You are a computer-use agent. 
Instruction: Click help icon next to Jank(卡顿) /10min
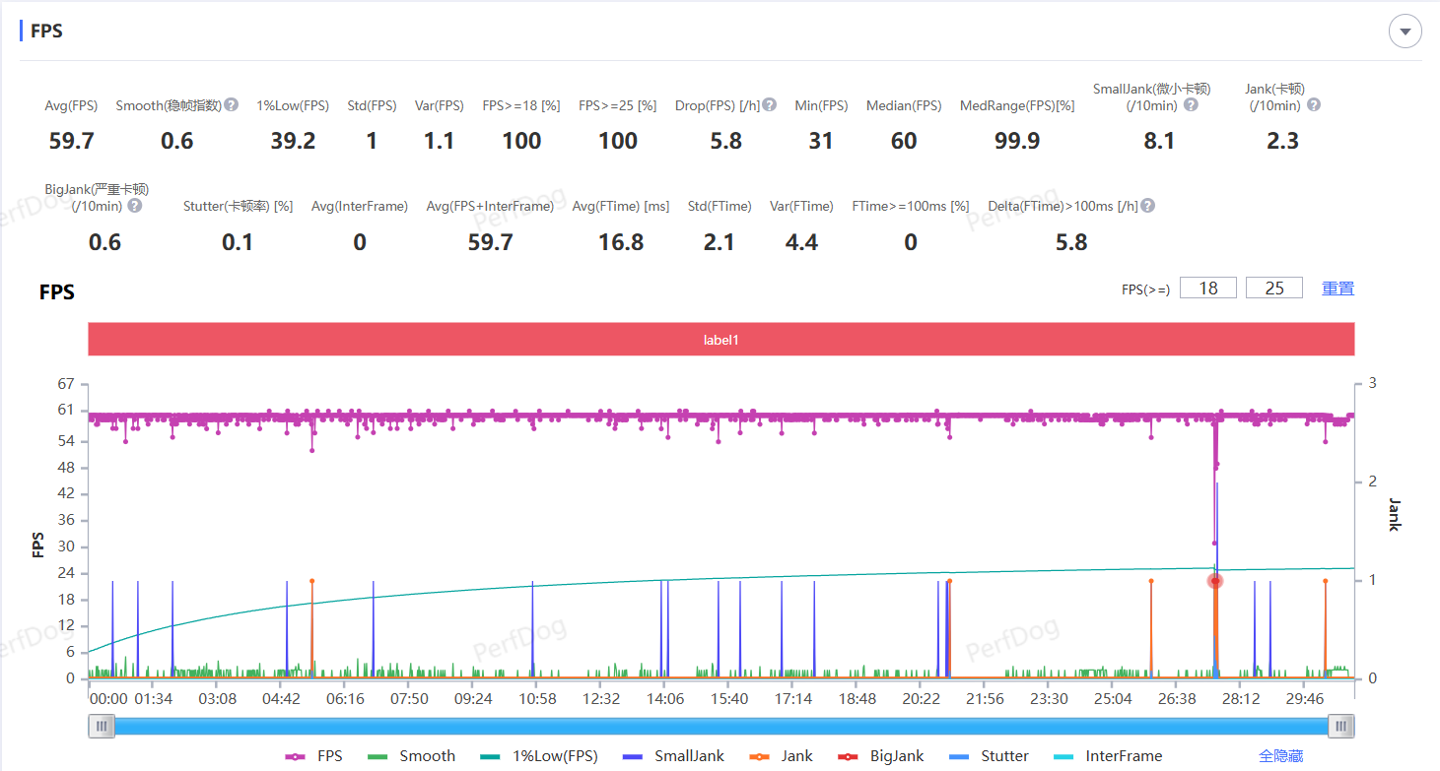pyautogui.click(x=1314, y=105)
